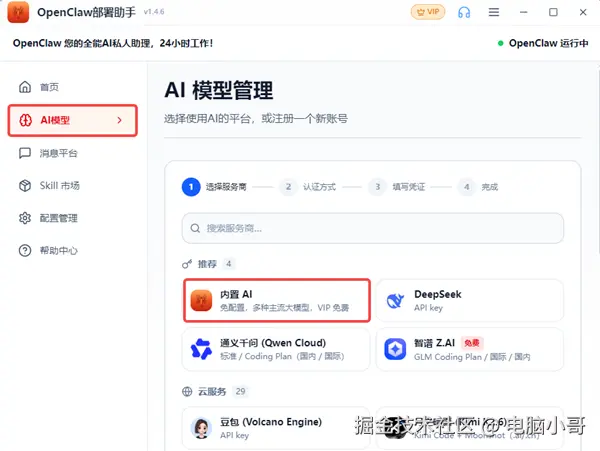Focus the 搜索服务商 search field

pyautogui.click(x=373, y=228)
